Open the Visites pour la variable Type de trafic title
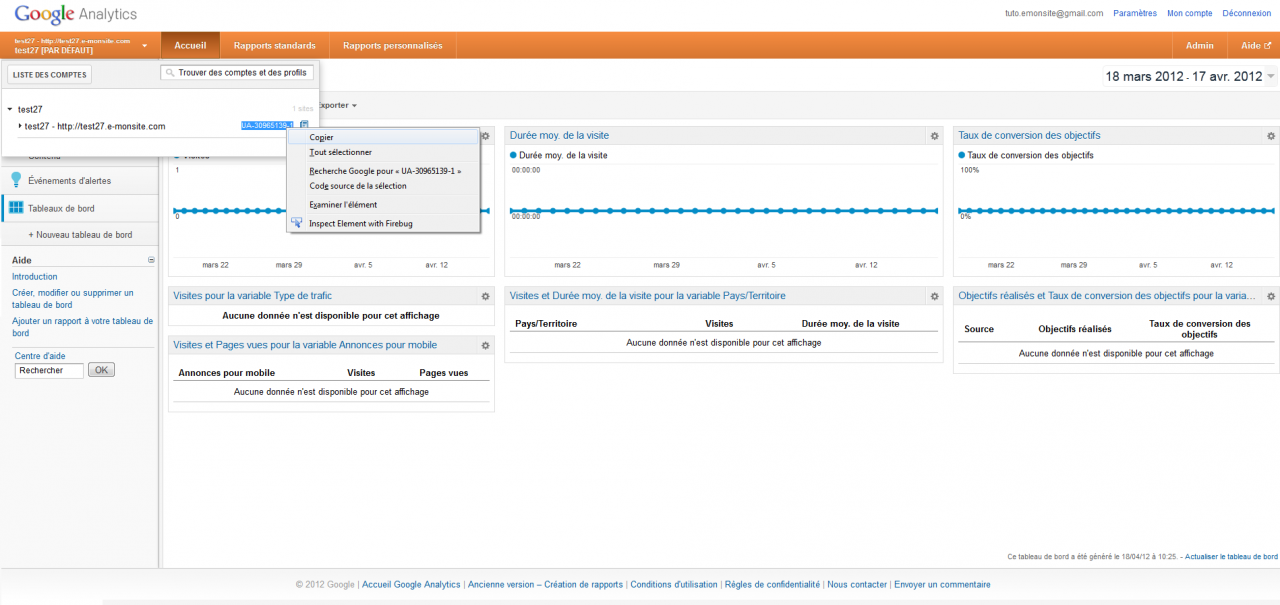Screen dimensions: 1280x605 [253, 296]
